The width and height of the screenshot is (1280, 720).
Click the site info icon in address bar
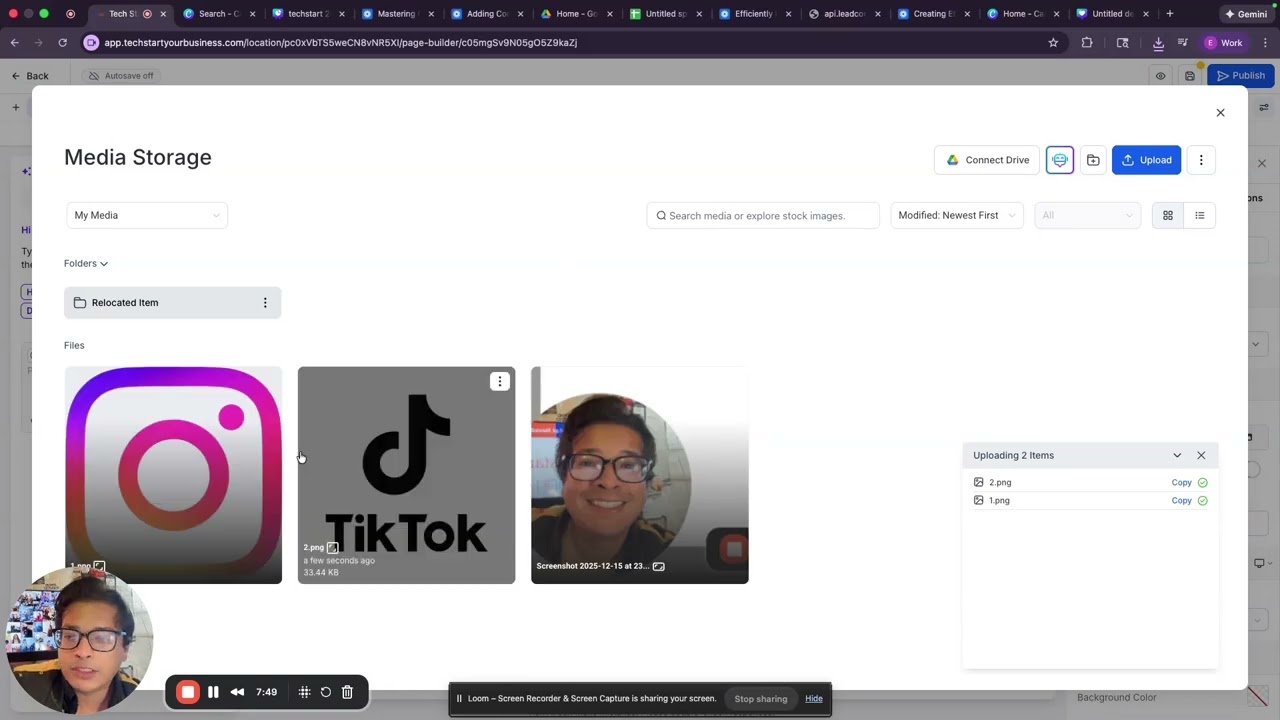tap(91, 43)
